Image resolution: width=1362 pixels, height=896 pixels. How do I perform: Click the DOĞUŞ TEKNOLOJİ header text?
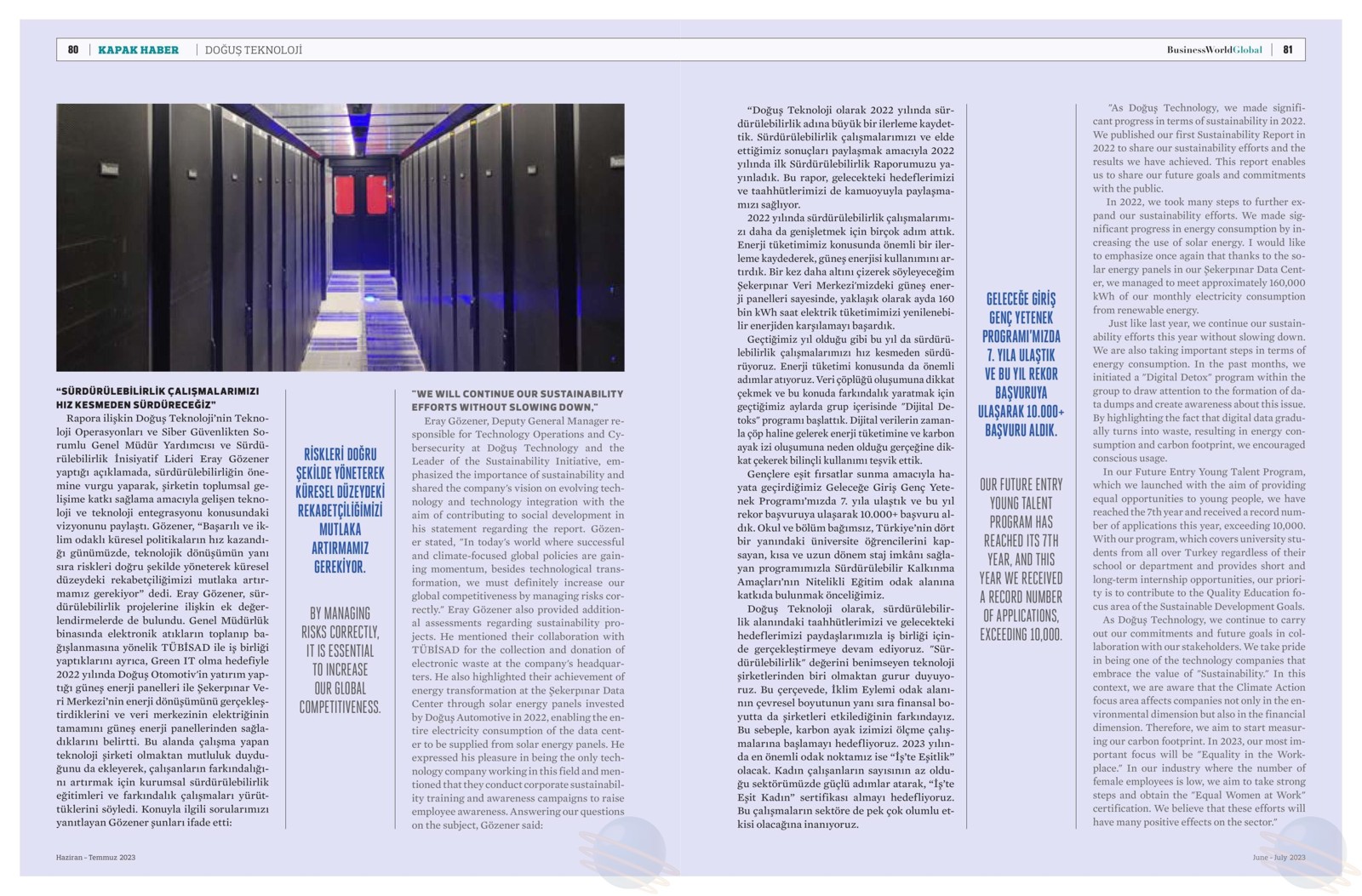tap(253, 50)
